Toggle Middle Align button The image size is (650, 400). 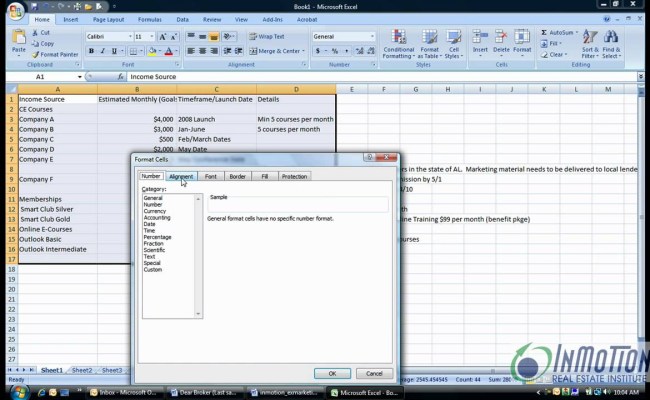point(202,36)
